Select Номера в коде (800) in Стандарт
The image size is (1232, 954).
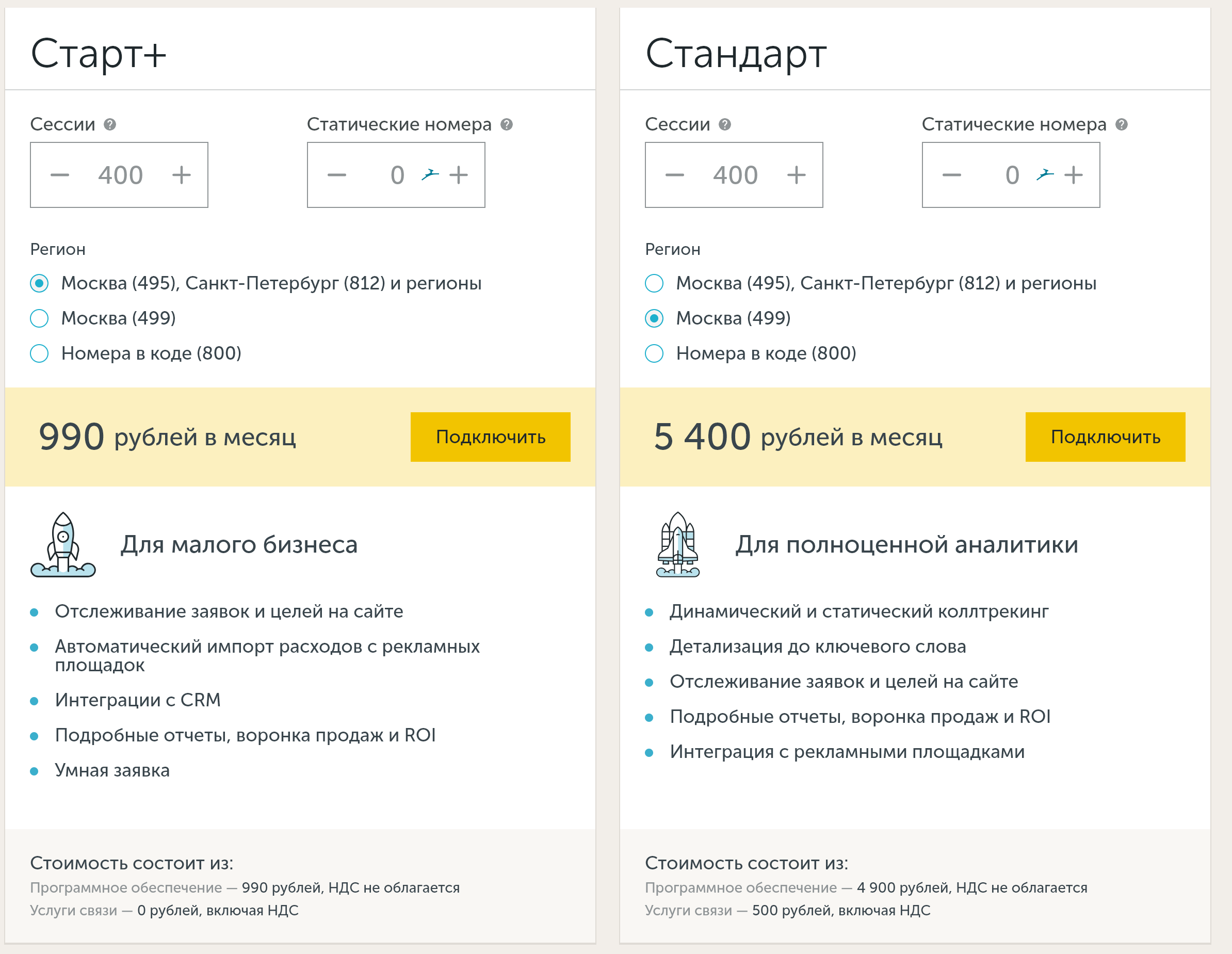tap(654, 353)
